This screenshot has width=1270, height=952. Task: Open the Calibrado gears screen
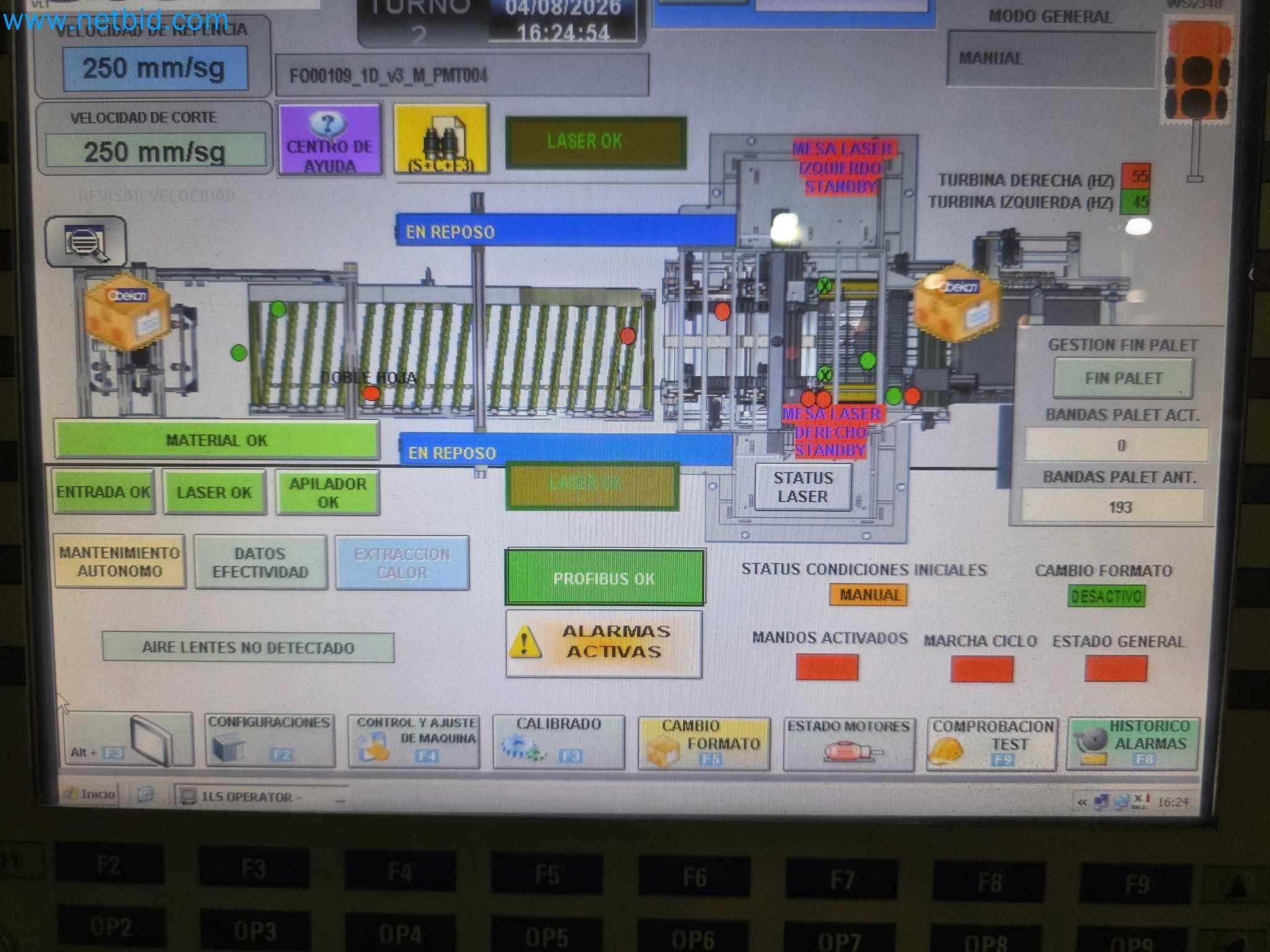click(558, 741)
